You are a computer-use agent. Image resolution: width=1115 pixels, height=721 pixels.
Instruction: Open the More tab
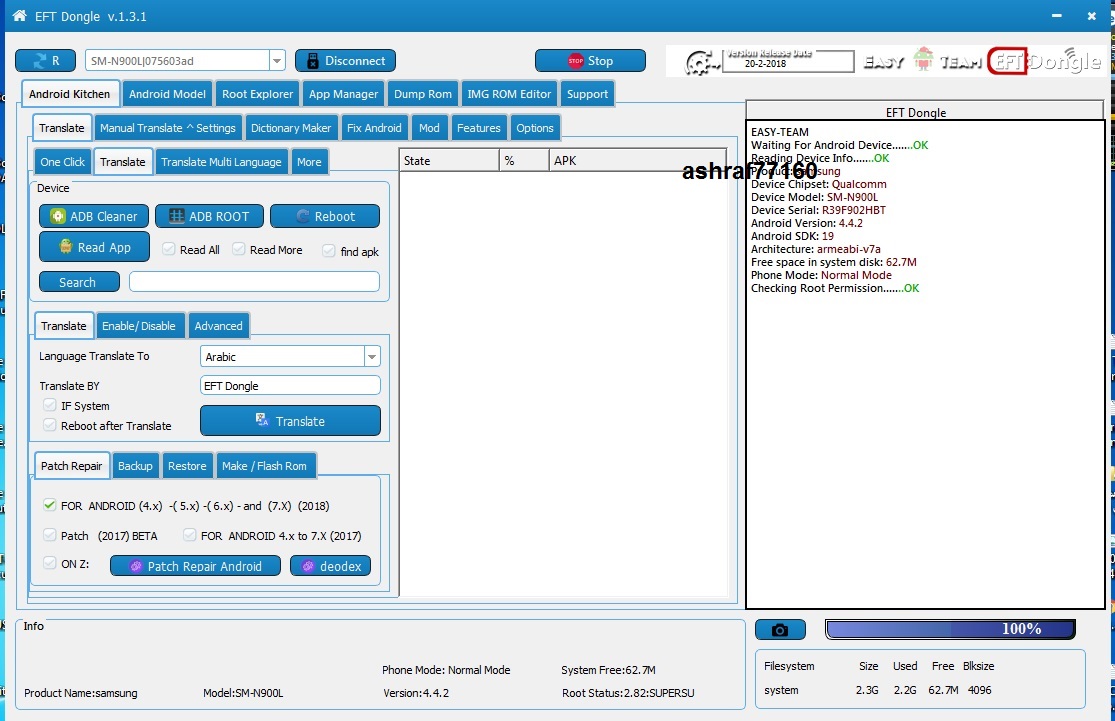pyautogui.click(x=309, y=162)
